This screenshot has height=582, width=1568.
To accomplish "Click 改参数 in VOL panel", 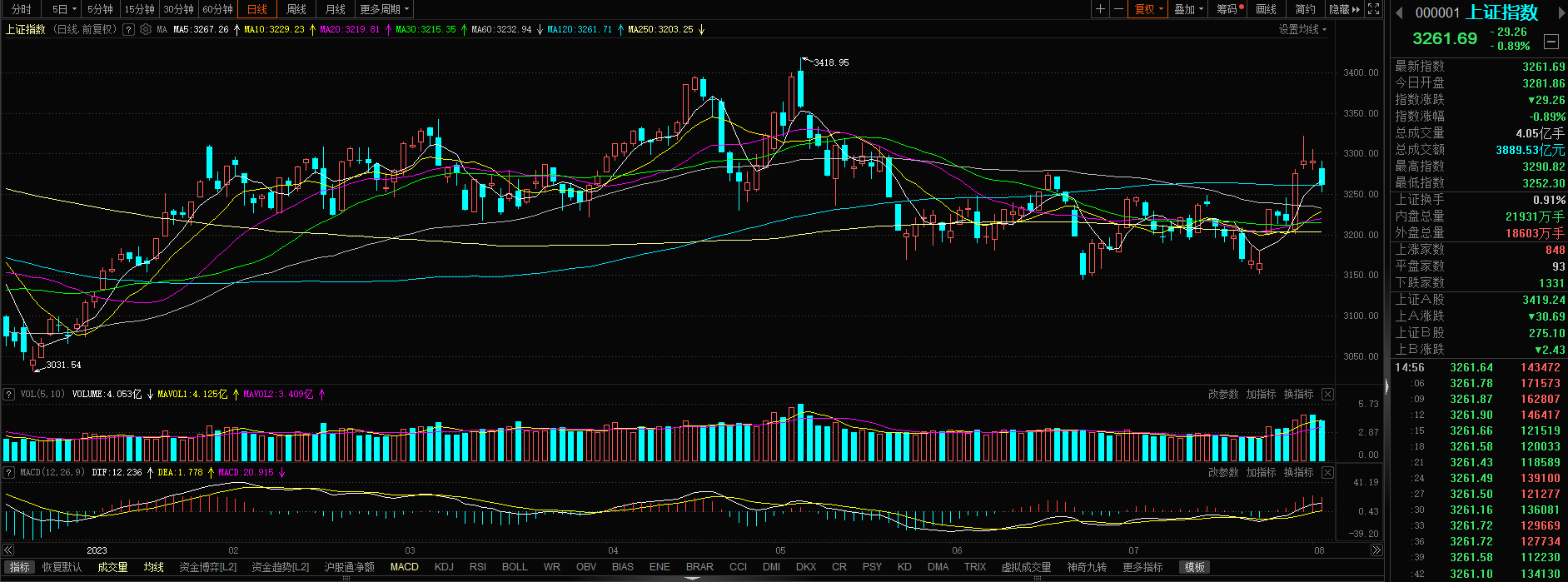I will click(1222, 394).
